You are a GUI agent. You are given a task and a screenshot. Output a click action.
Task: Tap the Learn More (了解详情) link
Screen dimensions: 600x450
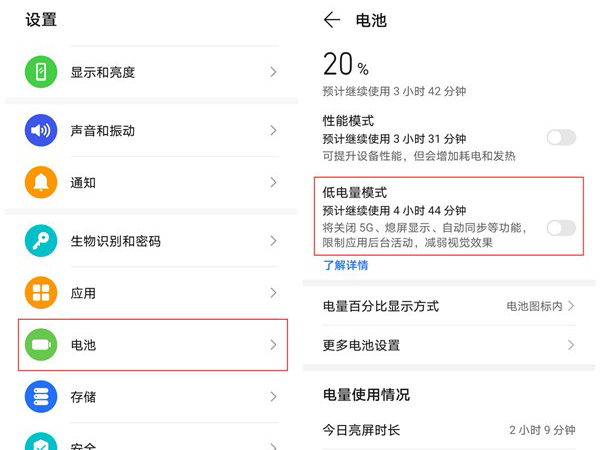pos(345,265)
